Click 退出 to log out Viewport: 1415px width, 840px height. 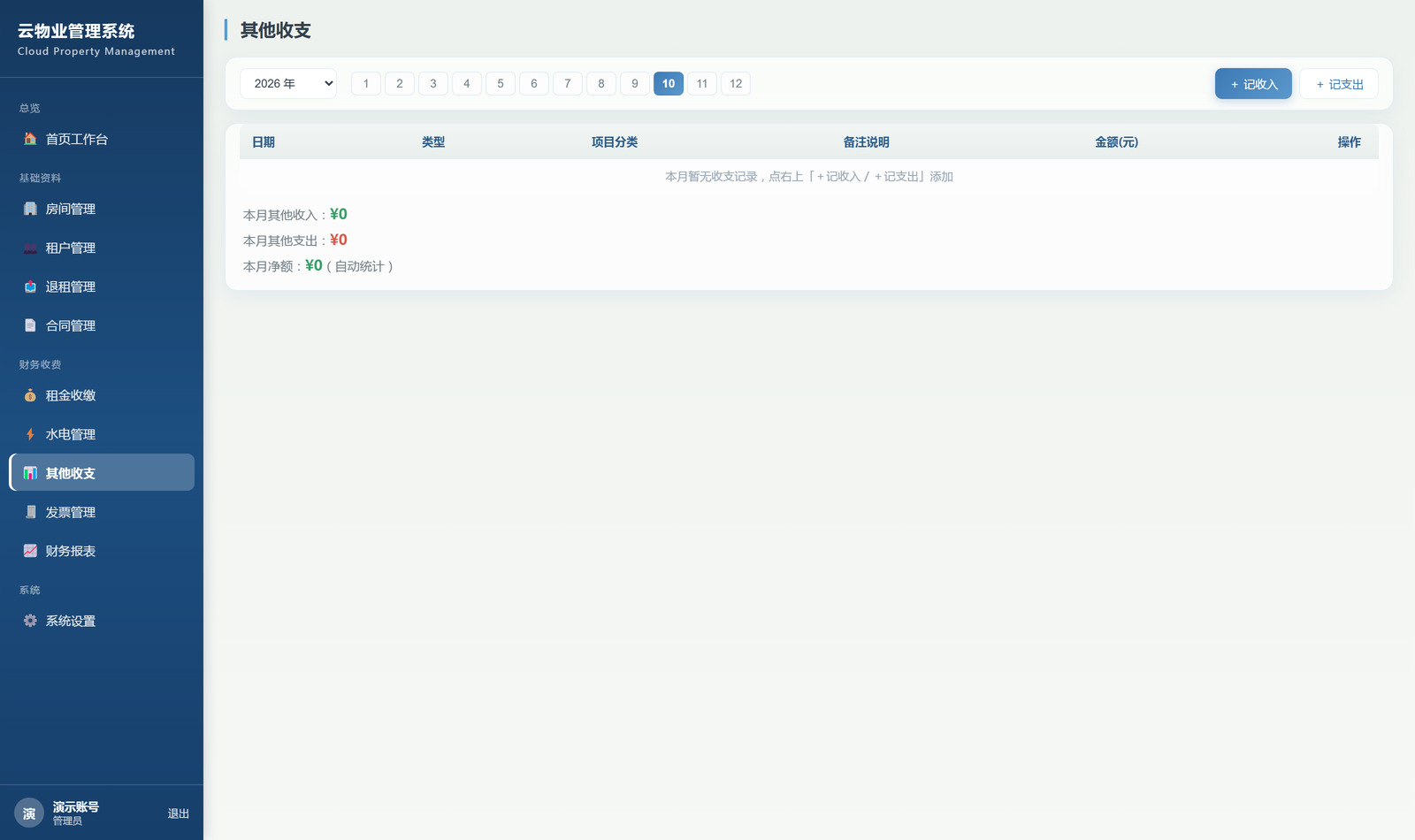coord(179,813)
